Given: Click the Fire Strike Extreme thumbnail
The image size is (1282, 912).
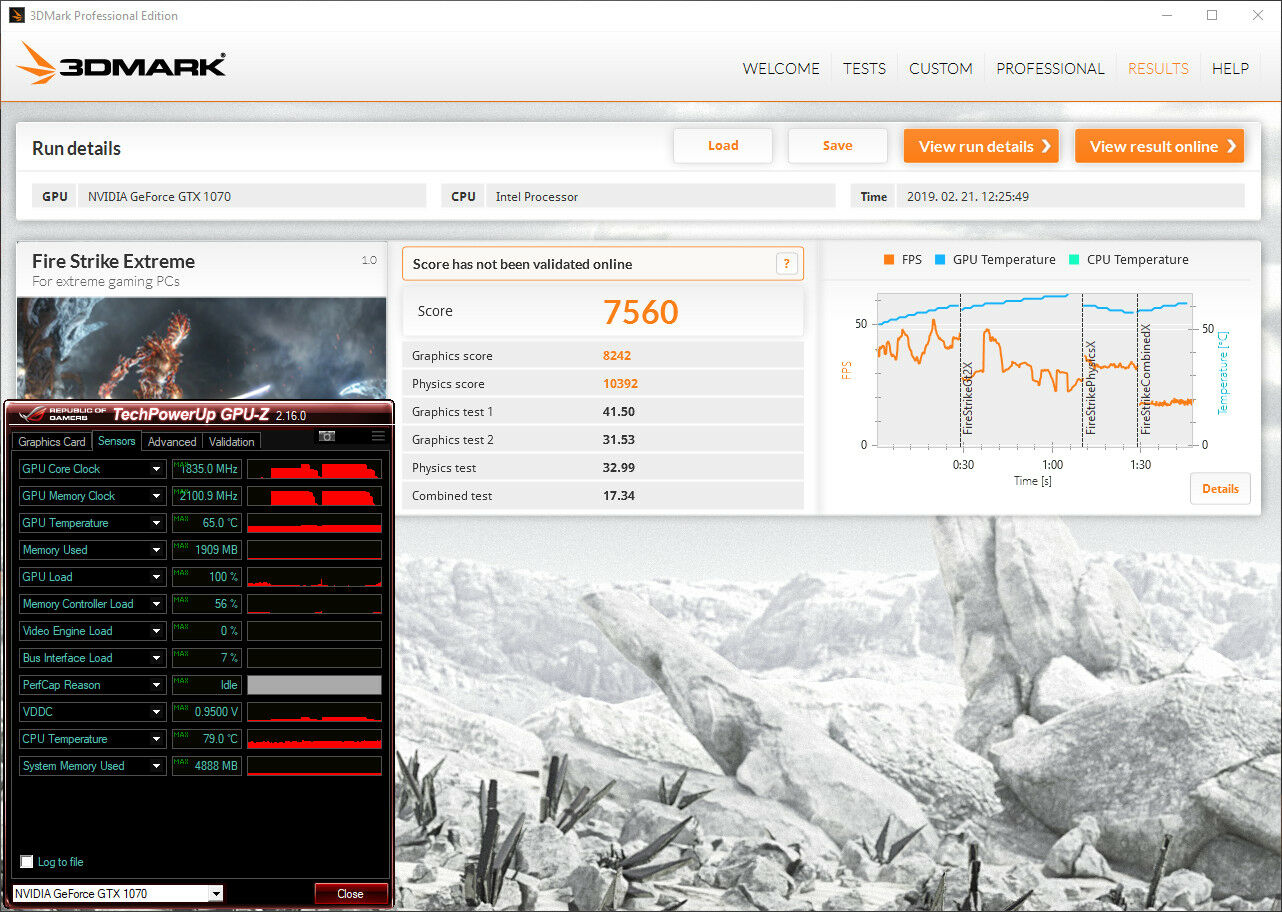Looking at the screenshot, I should [x=201, y=348].
